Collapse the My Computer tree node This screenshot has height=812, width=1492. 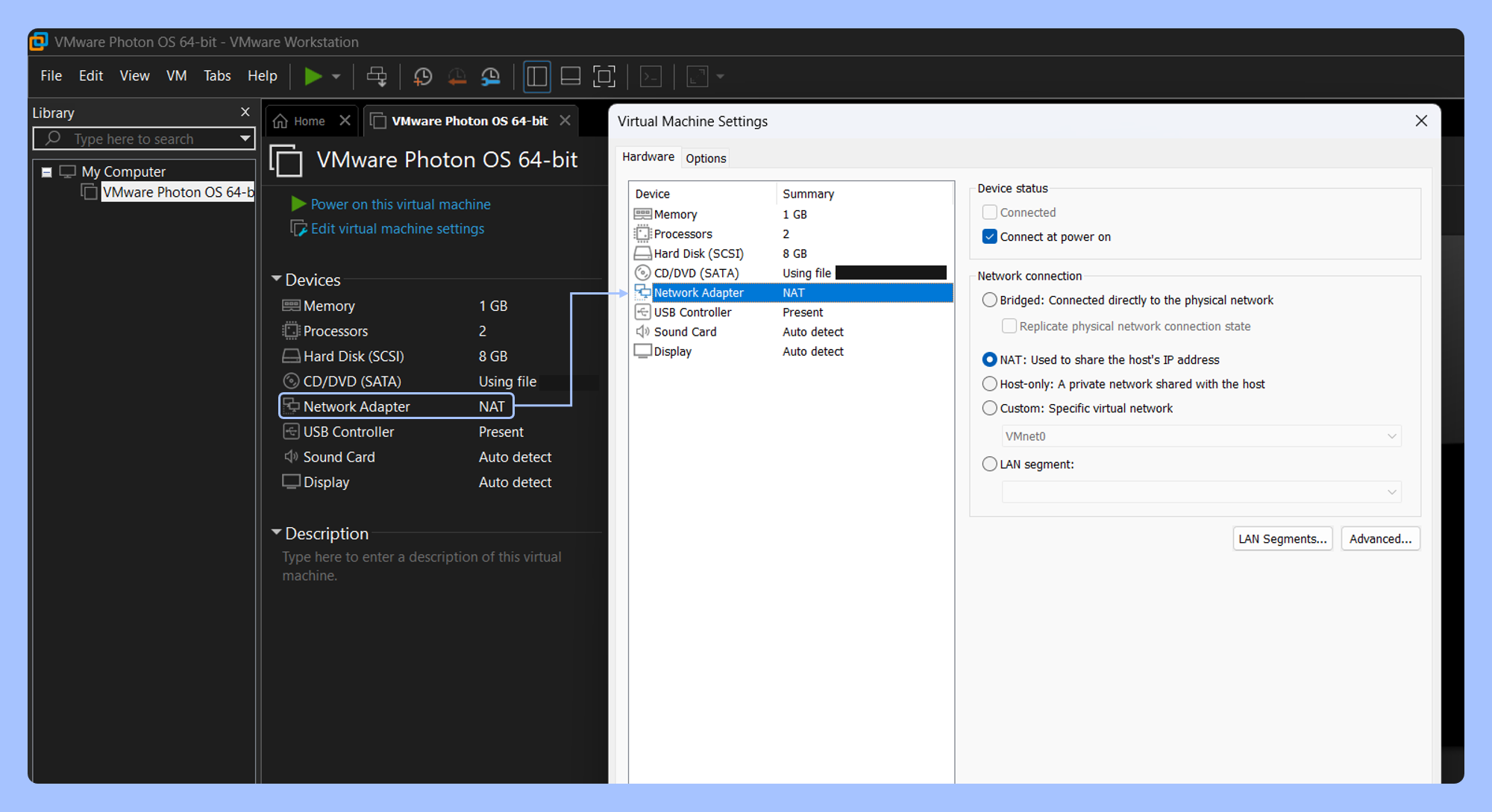(x=46, y=172)
